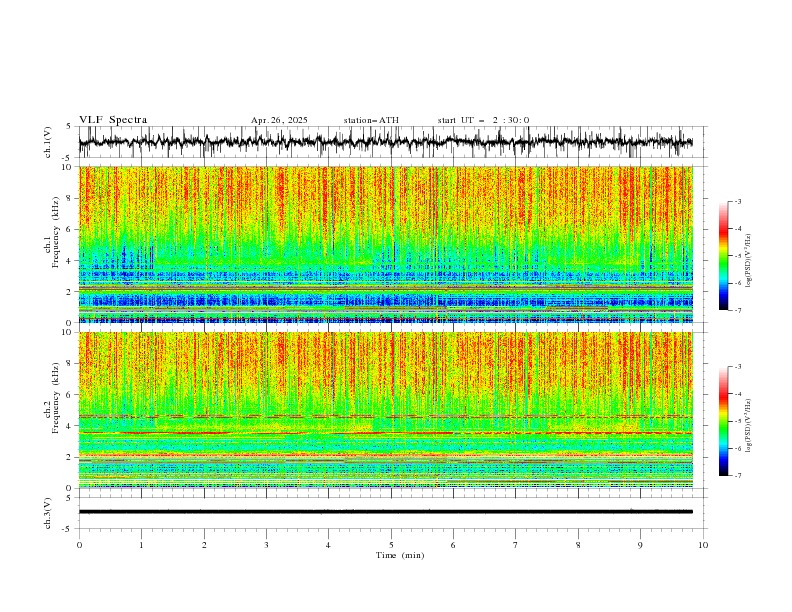Viewport: 792px width, 612px height.
Task: Click the ch.1 waveform trace plot
Action: coord(386,142)
